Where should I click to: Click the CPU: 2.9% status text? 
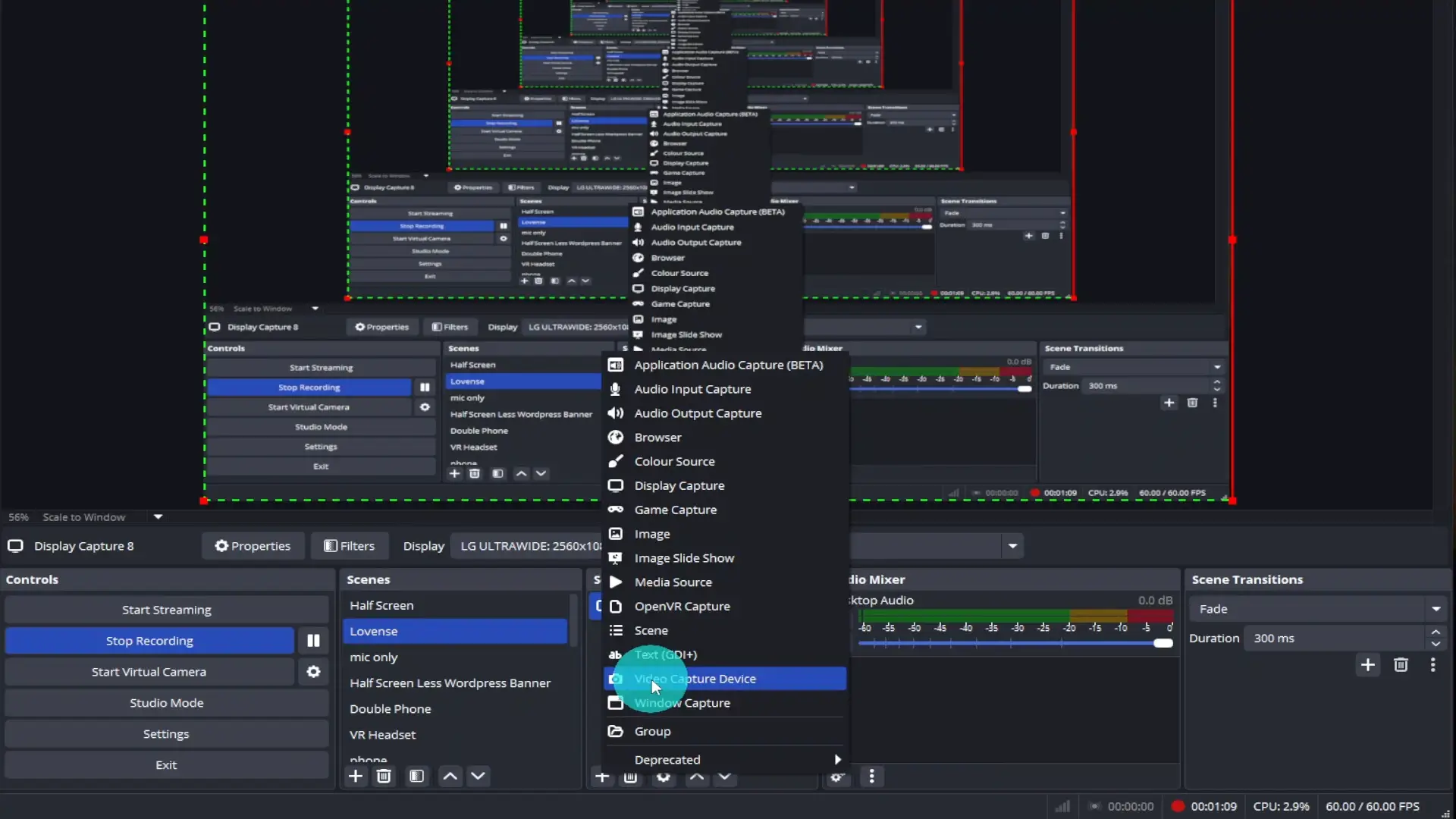(1281, 806)
